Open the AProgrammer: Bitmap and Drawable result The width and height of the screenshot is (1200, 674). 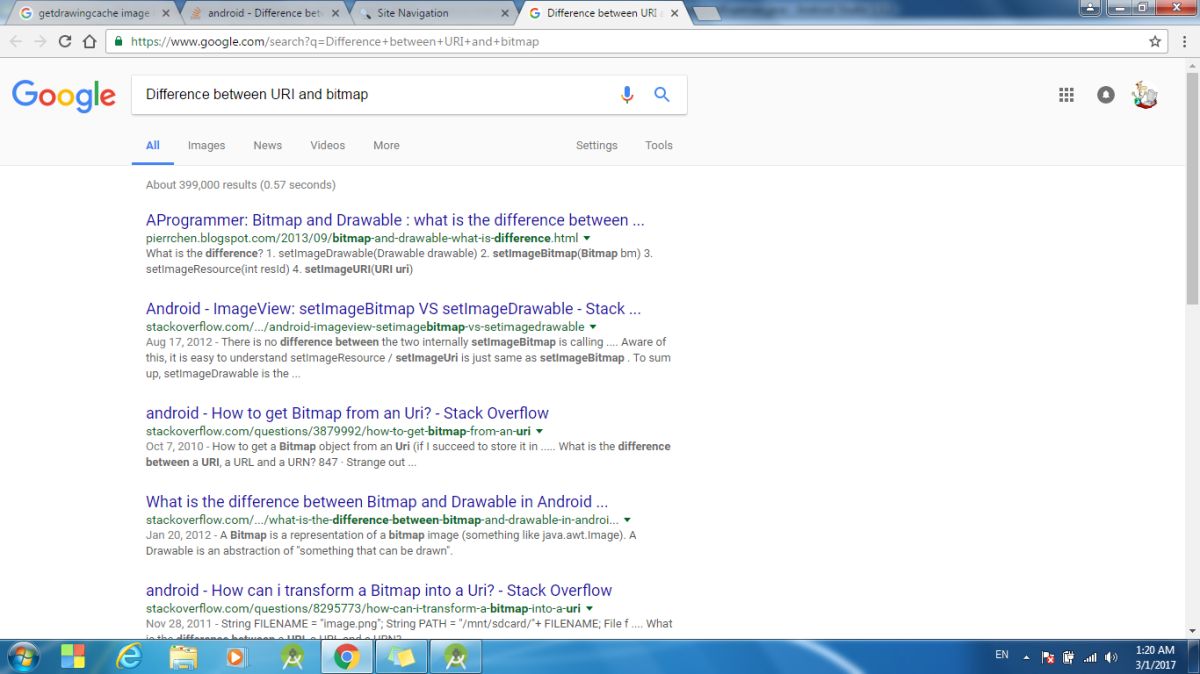395,220
